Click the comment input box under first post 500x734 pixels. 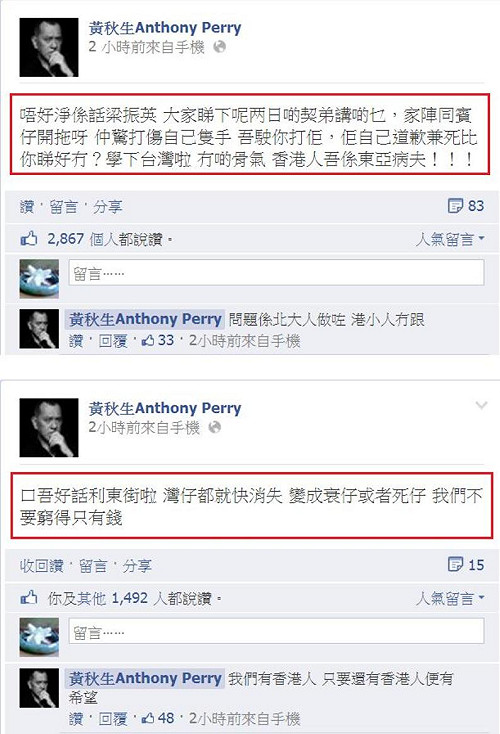point(276,273)
